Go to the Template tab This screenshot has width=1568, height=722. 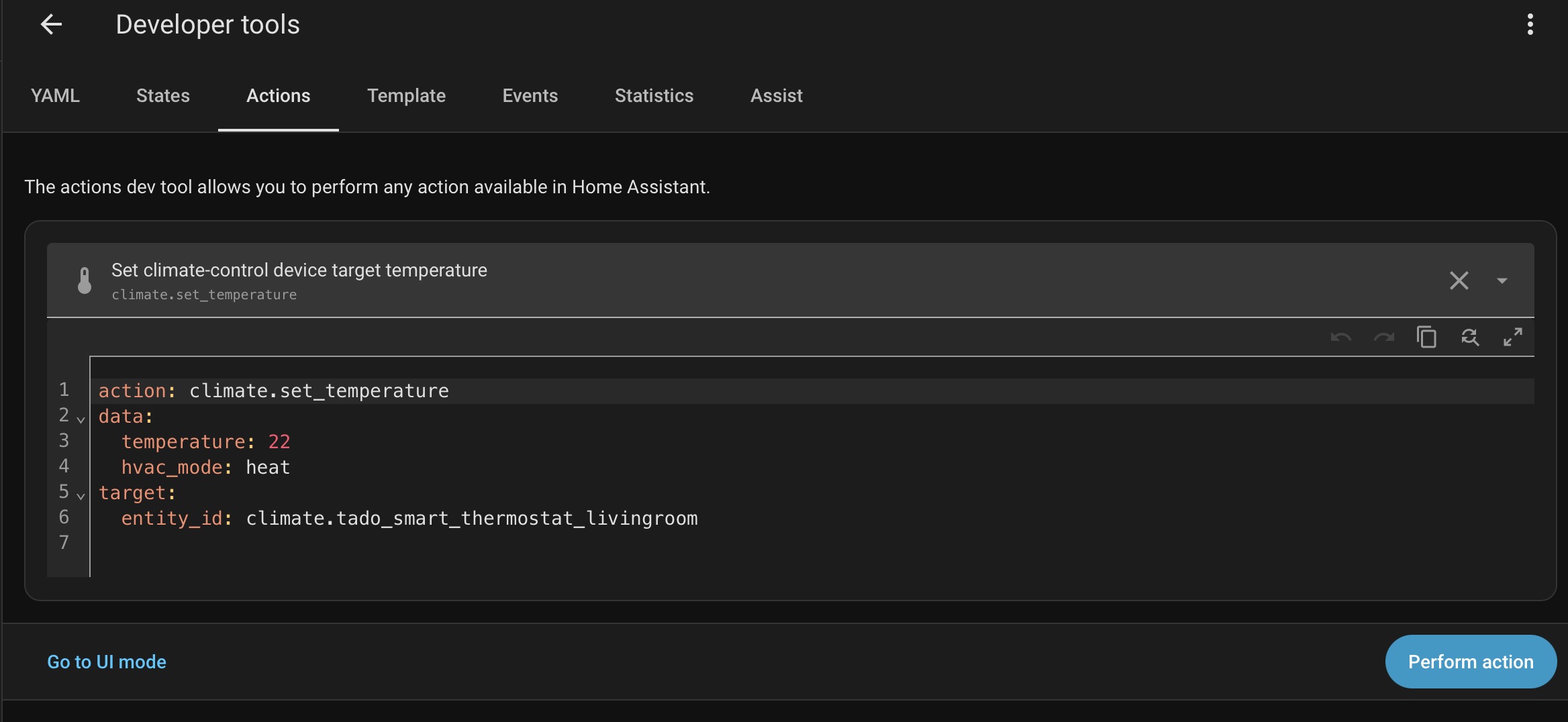(406, 96)
